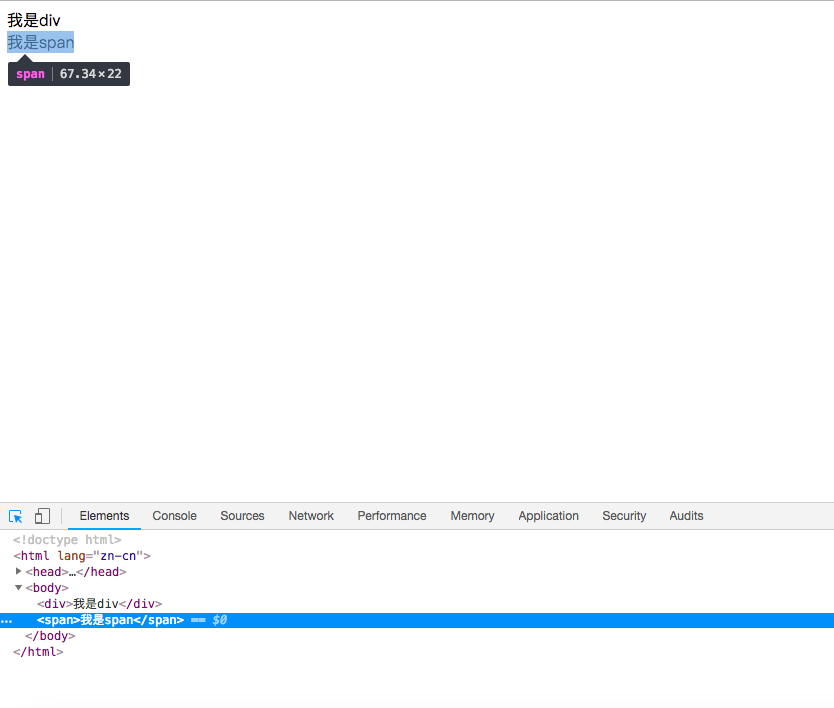
Task: Select the html lang="zn-cn" node
Action: pyautogui.click(x=82, y=556)
